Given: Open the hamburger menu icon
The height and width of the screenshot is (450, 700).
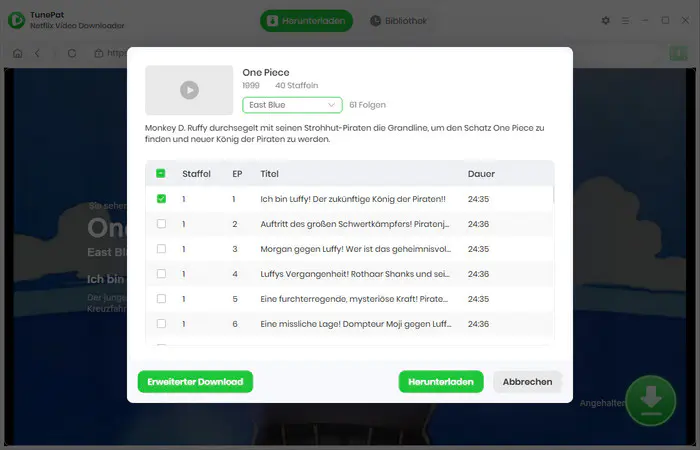Looking at the screenshot, I should pyautogui.click(x=625, y=21).
